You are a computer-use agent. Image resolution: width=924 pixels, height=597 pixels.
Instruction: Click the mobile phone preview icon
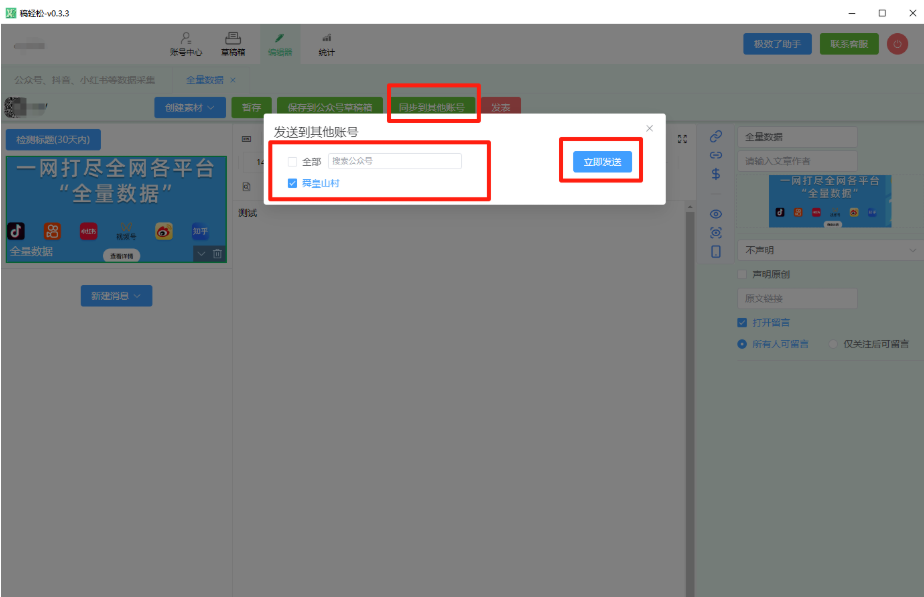(715, 251)
